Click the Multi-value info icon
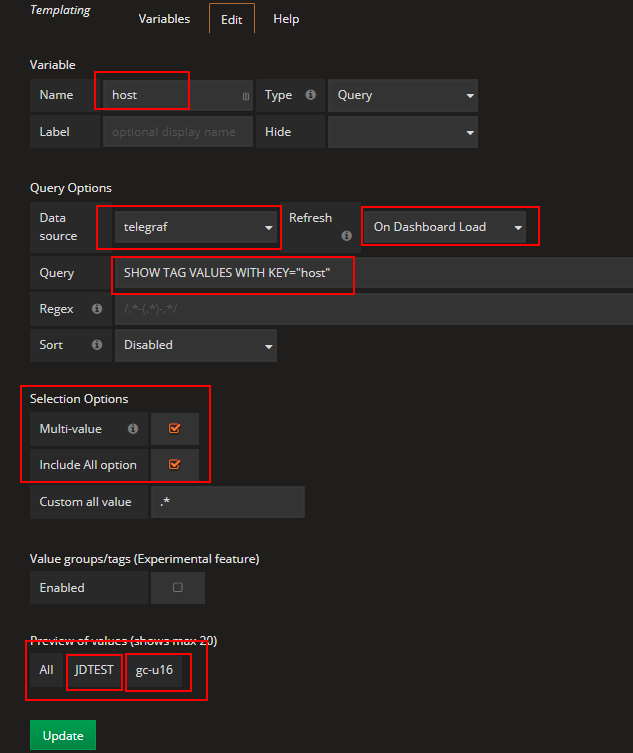The height and width of the screenshot is (753, 633). pos(133,429)
